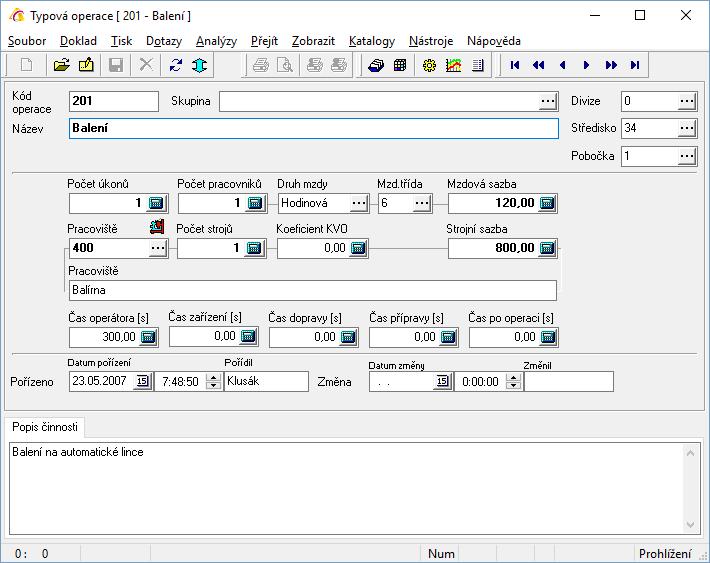Open Datum pořízení calendar picker
Image resolution: width=710 pixels, height=563 pixels.
point(142,381)
